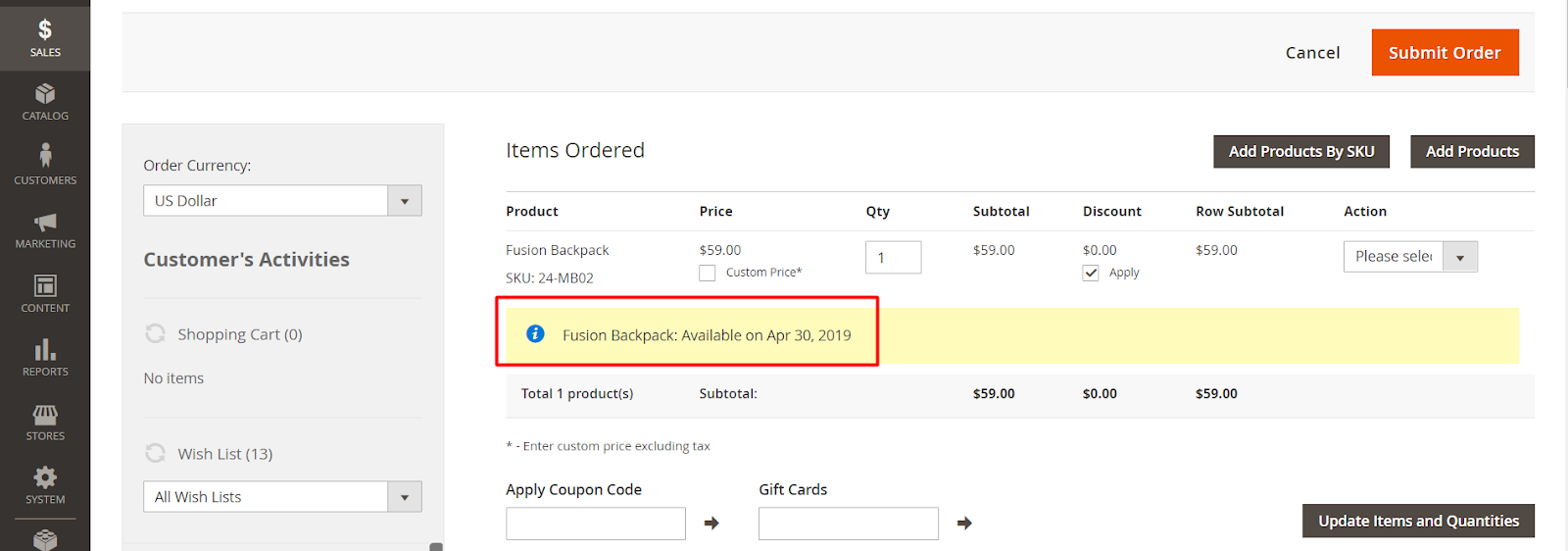The width and height of the screenshot is (1568, 551).
Task: Open the Content section
Action: (x=45, y=293)
